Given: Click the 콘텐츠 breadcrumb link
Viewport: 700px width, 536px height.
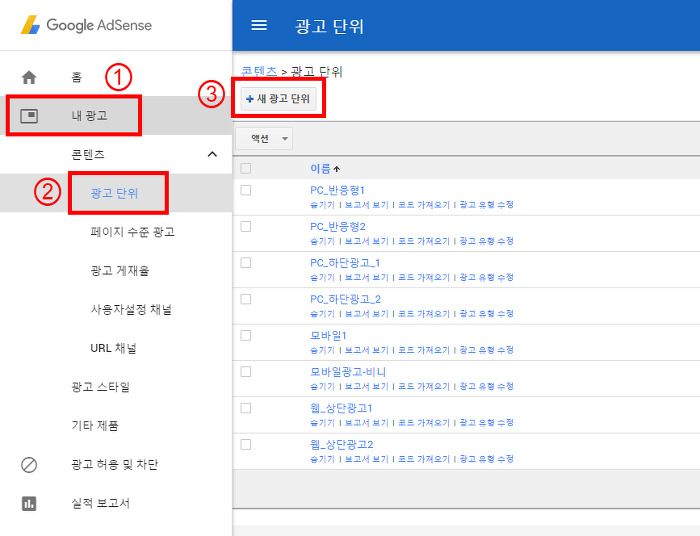Looking at the screenshot, I should click(259, 71).
